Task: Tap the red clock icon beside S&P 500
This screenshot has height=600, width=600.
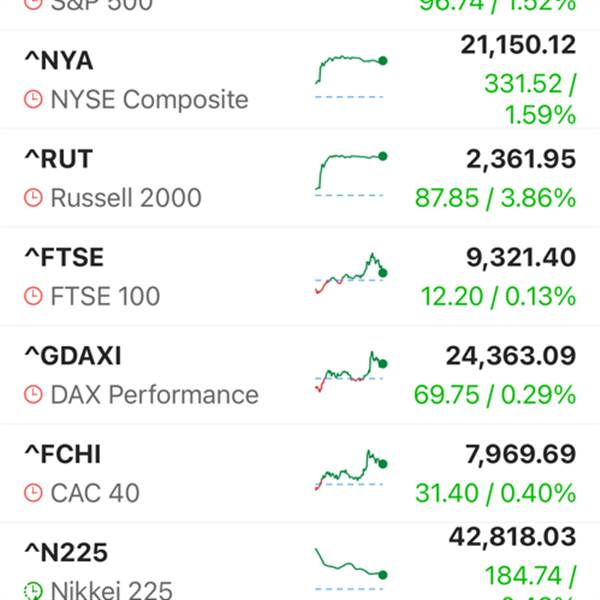Action: (33, 4)
